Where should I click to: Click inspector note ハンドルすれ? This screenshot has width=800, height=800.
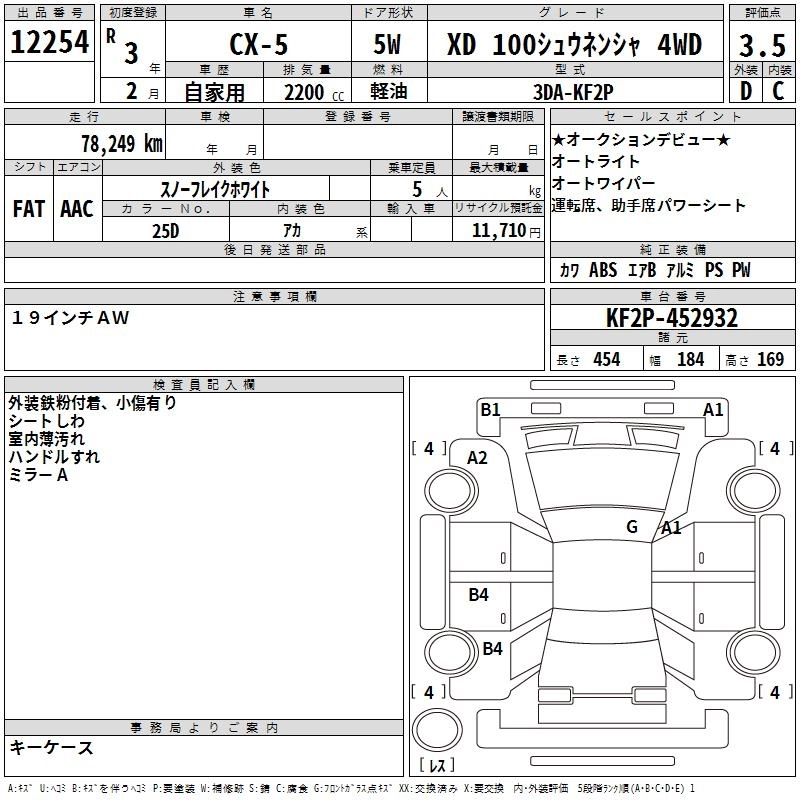coord(54,457)
